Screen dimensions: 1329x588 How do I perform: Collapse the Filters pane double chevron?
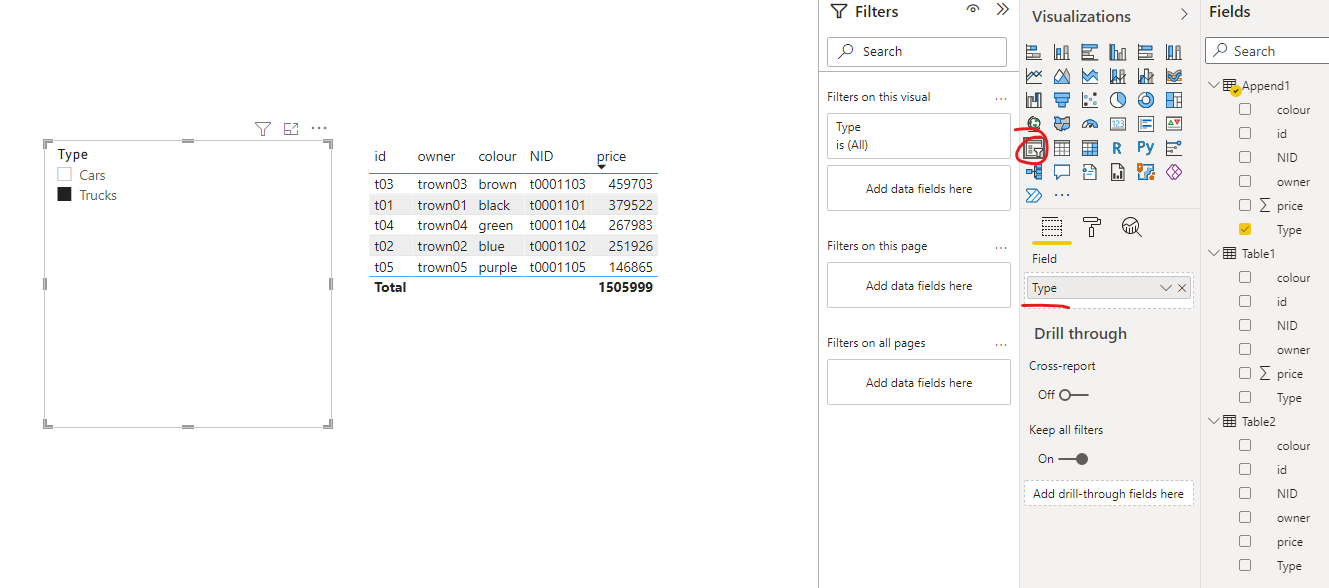[x=1003, y=9]
